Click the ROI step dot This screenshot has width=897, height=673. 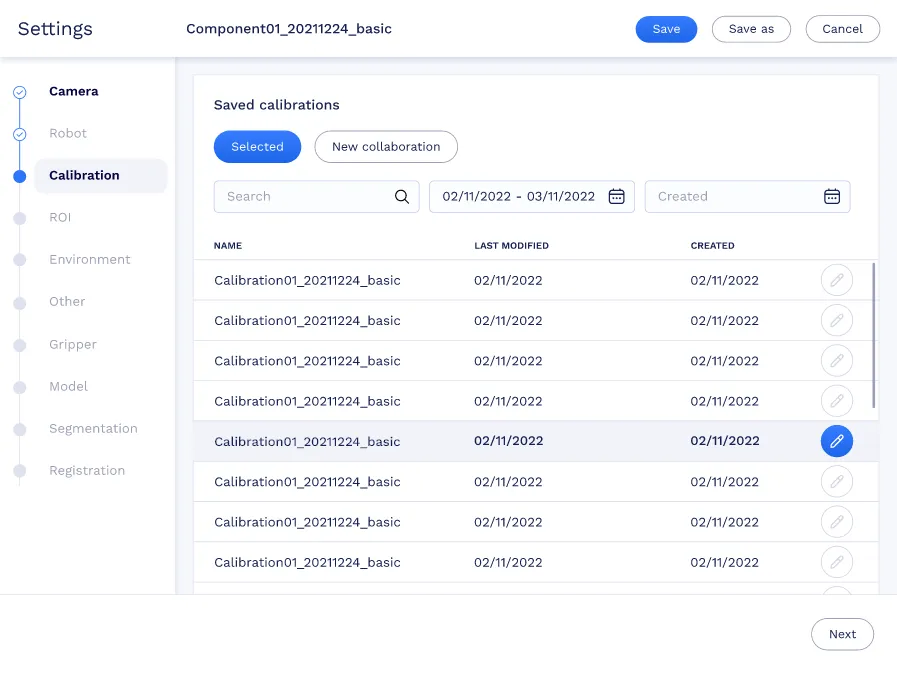pyautogui.click(x=19, y=218)
